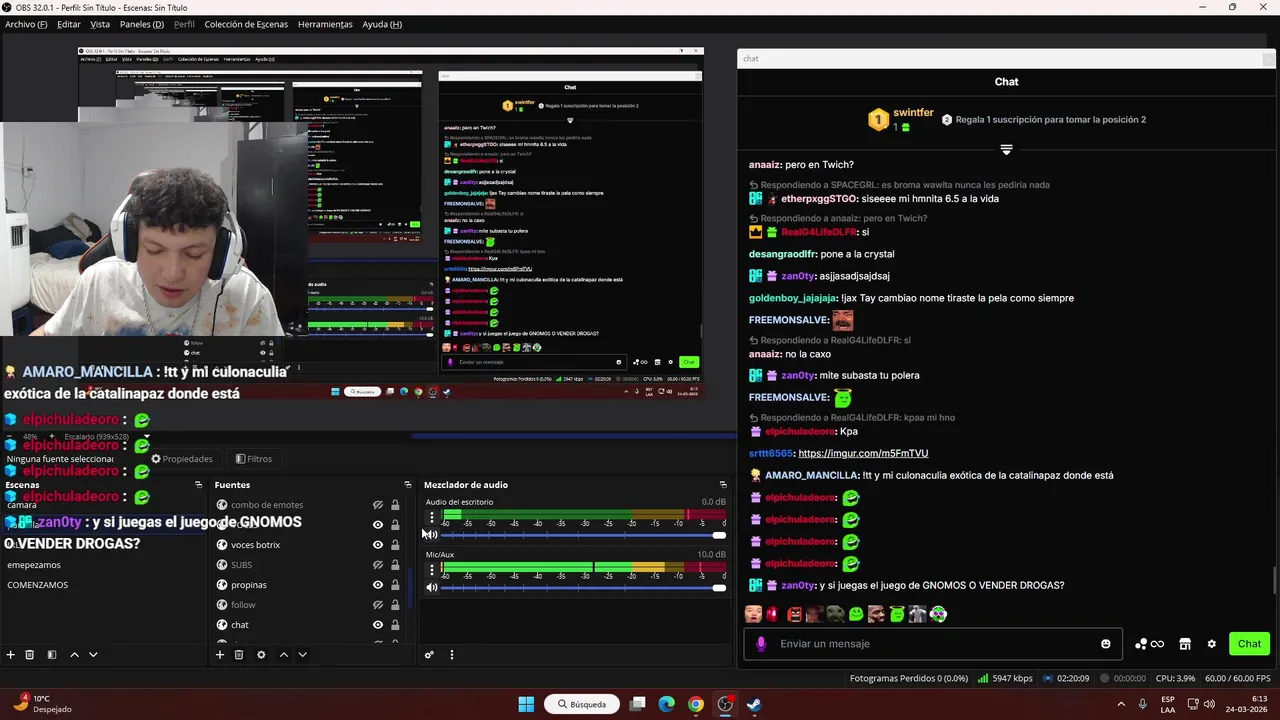Open the Archivo menu
Image resolution: width=1280 pixels, height=720 pixels.
26,24
